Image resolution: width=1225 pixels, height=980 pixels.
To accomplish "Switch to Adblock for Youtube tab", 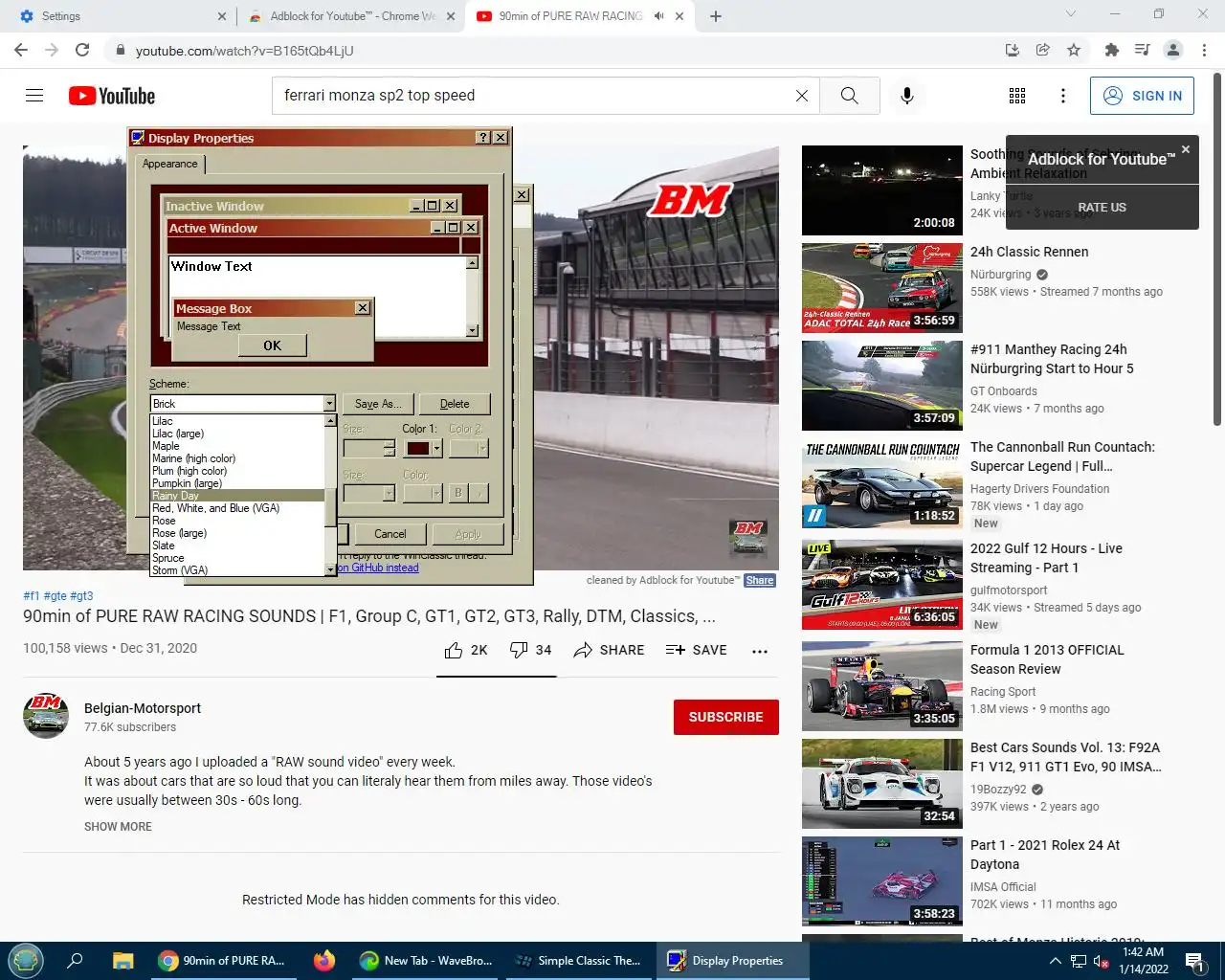I will tap(350, 16).
